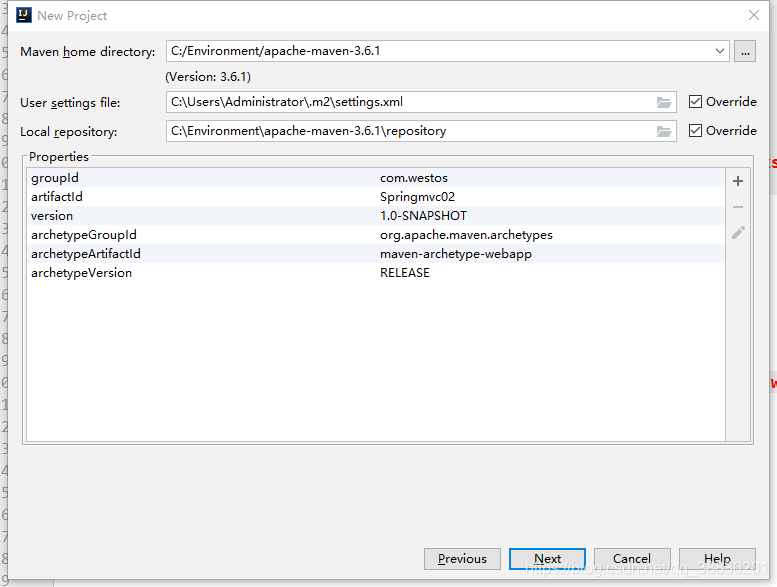Image resolution: width=777 pixels, height=587 pixels.
Task: Click into the User settings file field
Action: 421,103
